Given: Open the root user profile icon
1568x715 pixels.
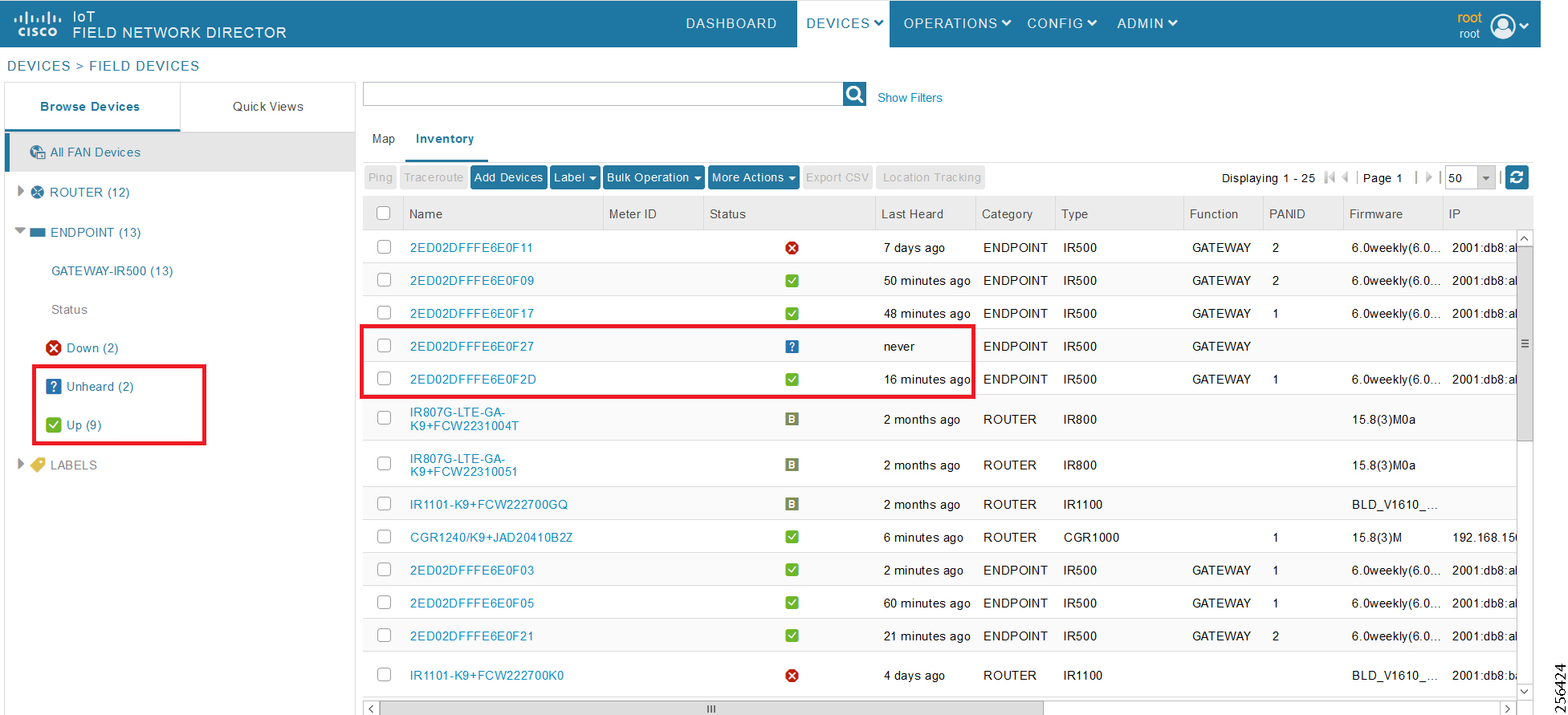Looking at the screenshot, I should point(1502,26).
